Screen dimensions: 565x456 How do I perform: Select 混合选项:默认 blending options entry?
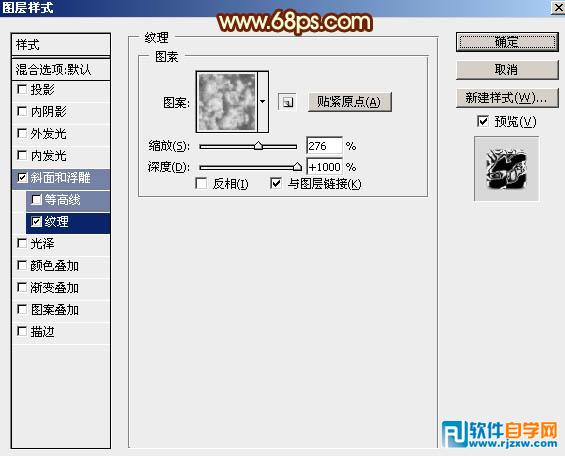(61, 70)
